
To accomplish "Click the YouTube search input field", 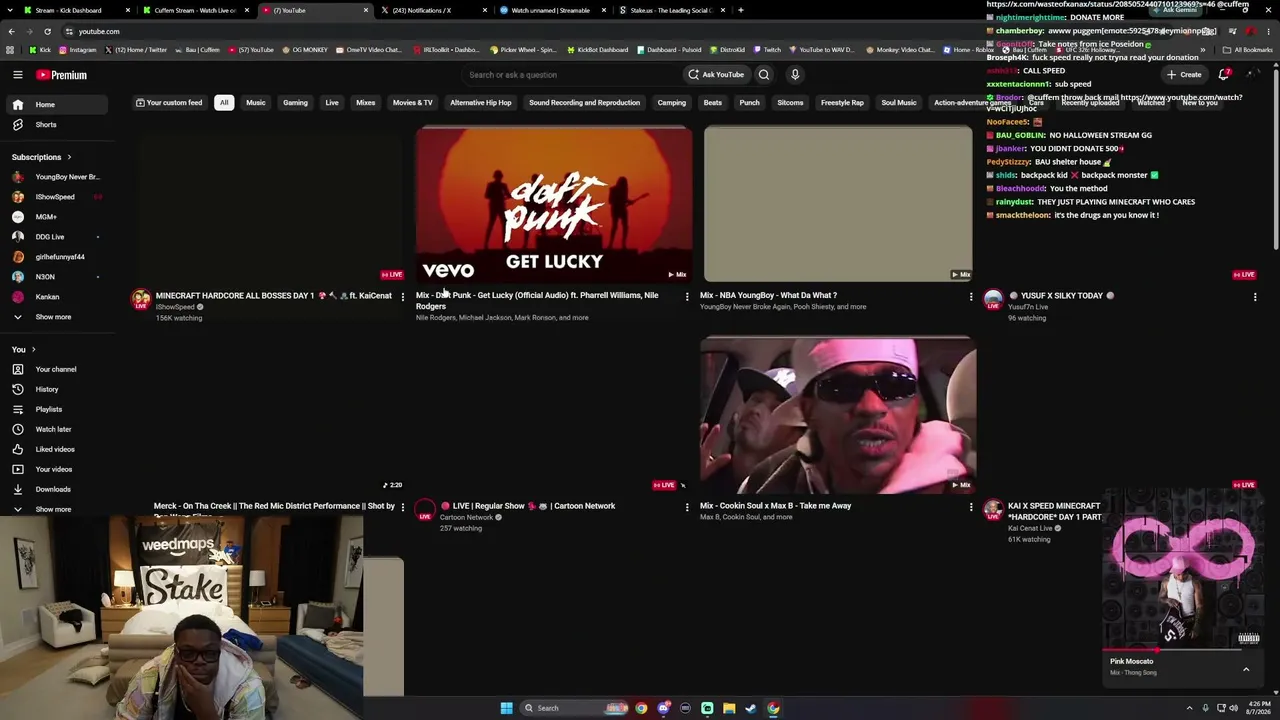I will click(570, 75).
